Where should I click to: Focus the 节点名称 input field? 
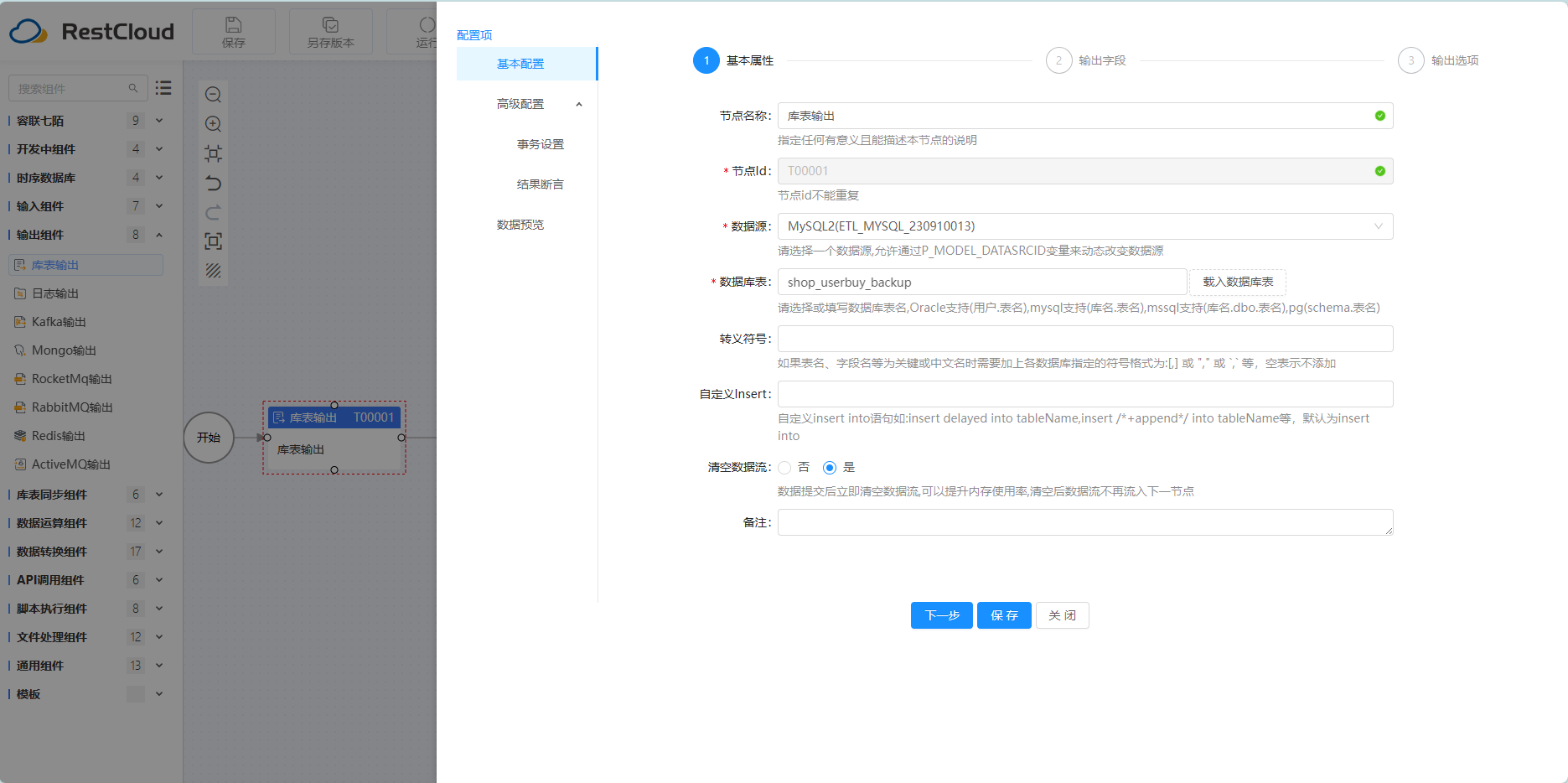[1085, 116]
